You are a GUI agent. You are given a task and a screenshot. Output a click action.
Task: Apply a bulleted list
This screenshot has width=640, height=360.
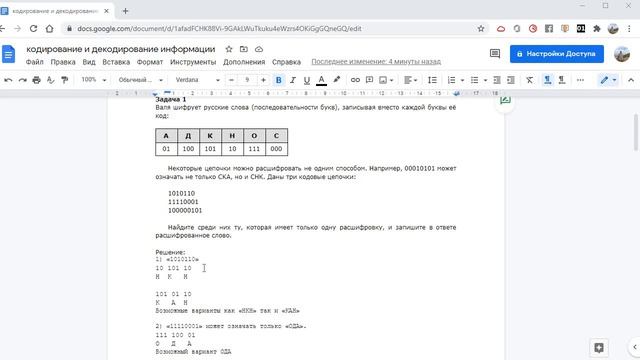pos(474,80)
